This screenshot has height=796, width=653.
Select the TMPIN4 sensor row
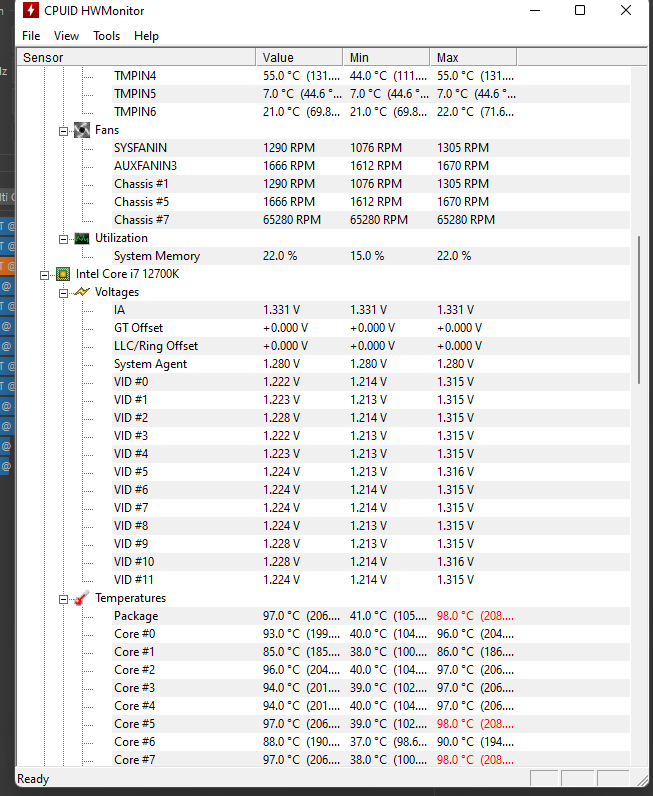(x=371, y=76)
